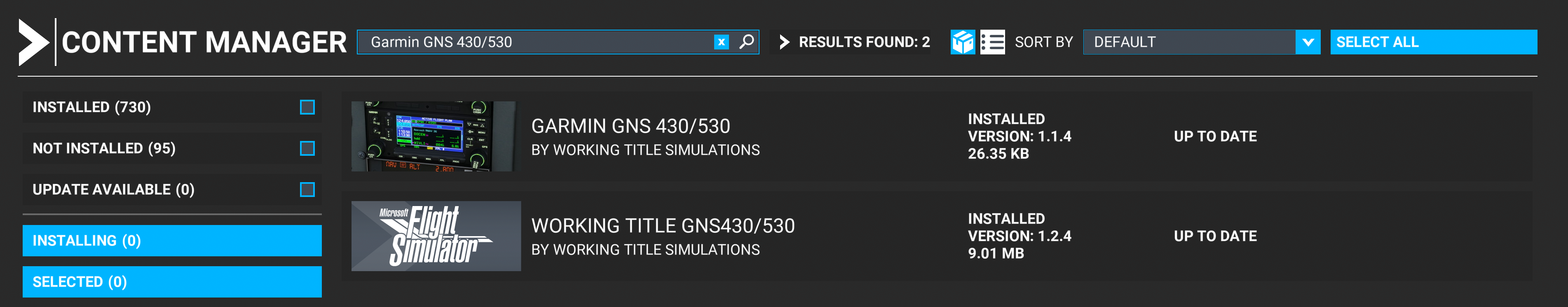Click into the search text field
This screenshot has width=1568, height=307.
point(536,42)
